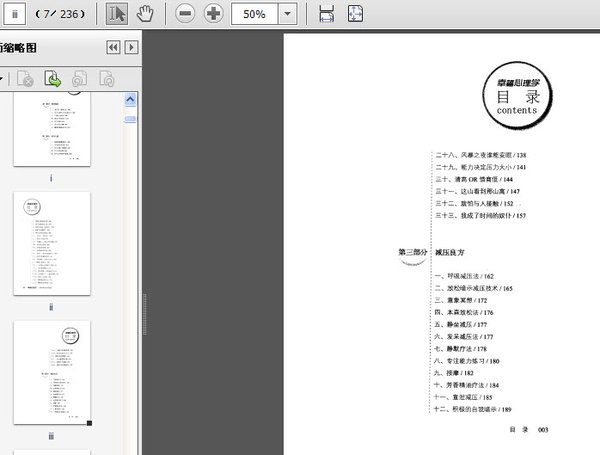The width and height of the screenshot is (600, 455).
Task: Open the zoom level dropdown arrow
Action: [x=287, y=14]
